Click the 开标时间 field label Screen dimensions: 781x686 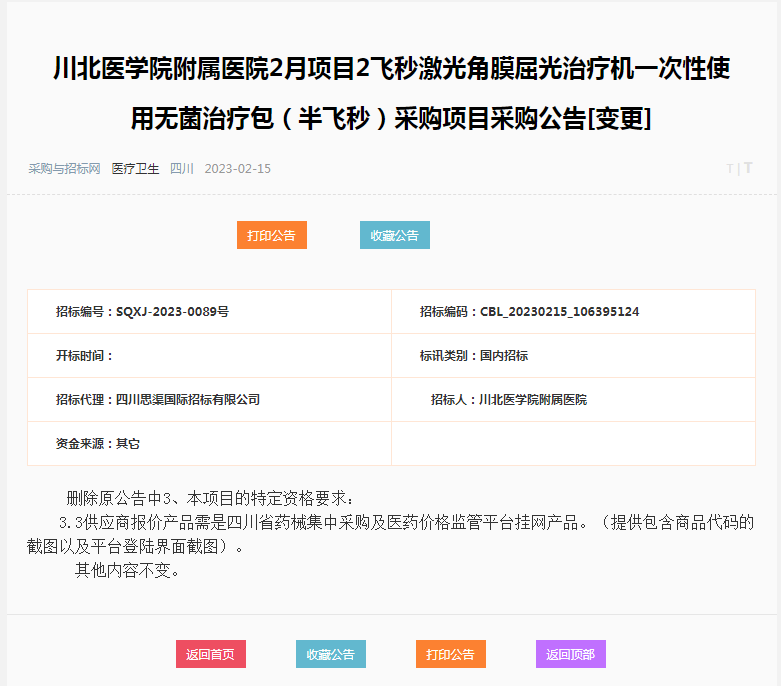tap(84, 356)
